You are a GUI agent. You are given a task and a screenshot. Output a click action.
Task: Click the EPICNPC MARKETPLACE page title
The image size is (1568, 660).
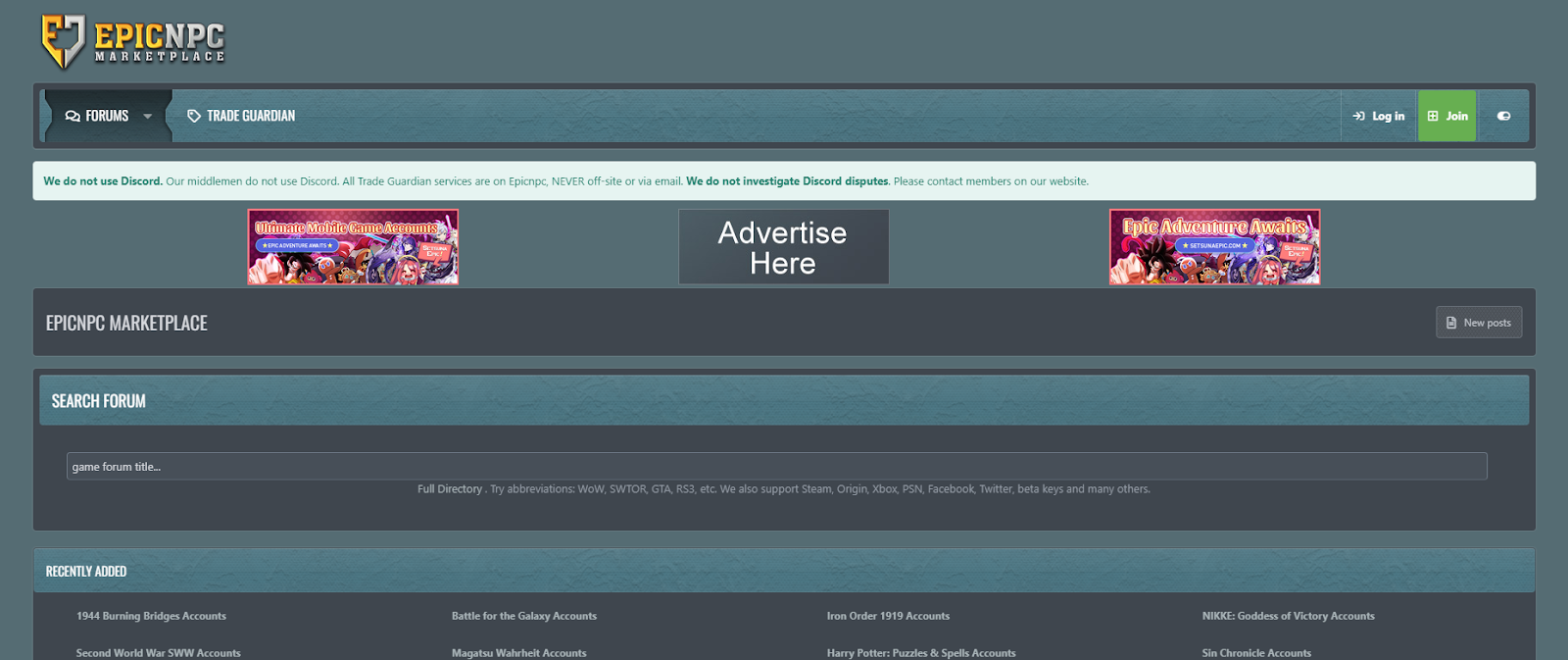(x=126, y=323)
